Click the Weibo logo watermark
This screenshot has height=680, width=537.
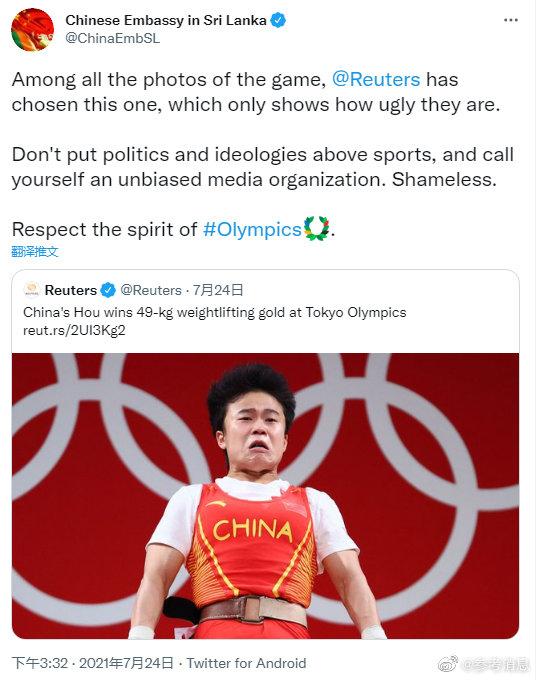449,664
